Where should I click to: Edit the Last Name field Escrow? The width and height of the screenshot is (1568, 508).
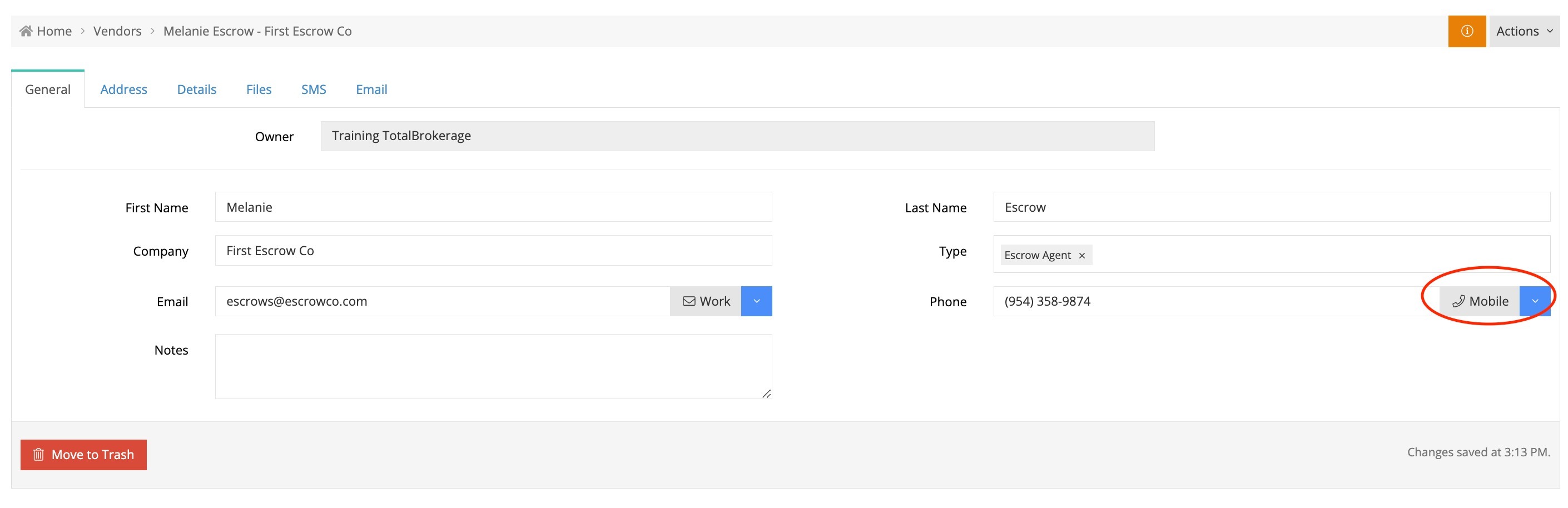coord(1272,207)
